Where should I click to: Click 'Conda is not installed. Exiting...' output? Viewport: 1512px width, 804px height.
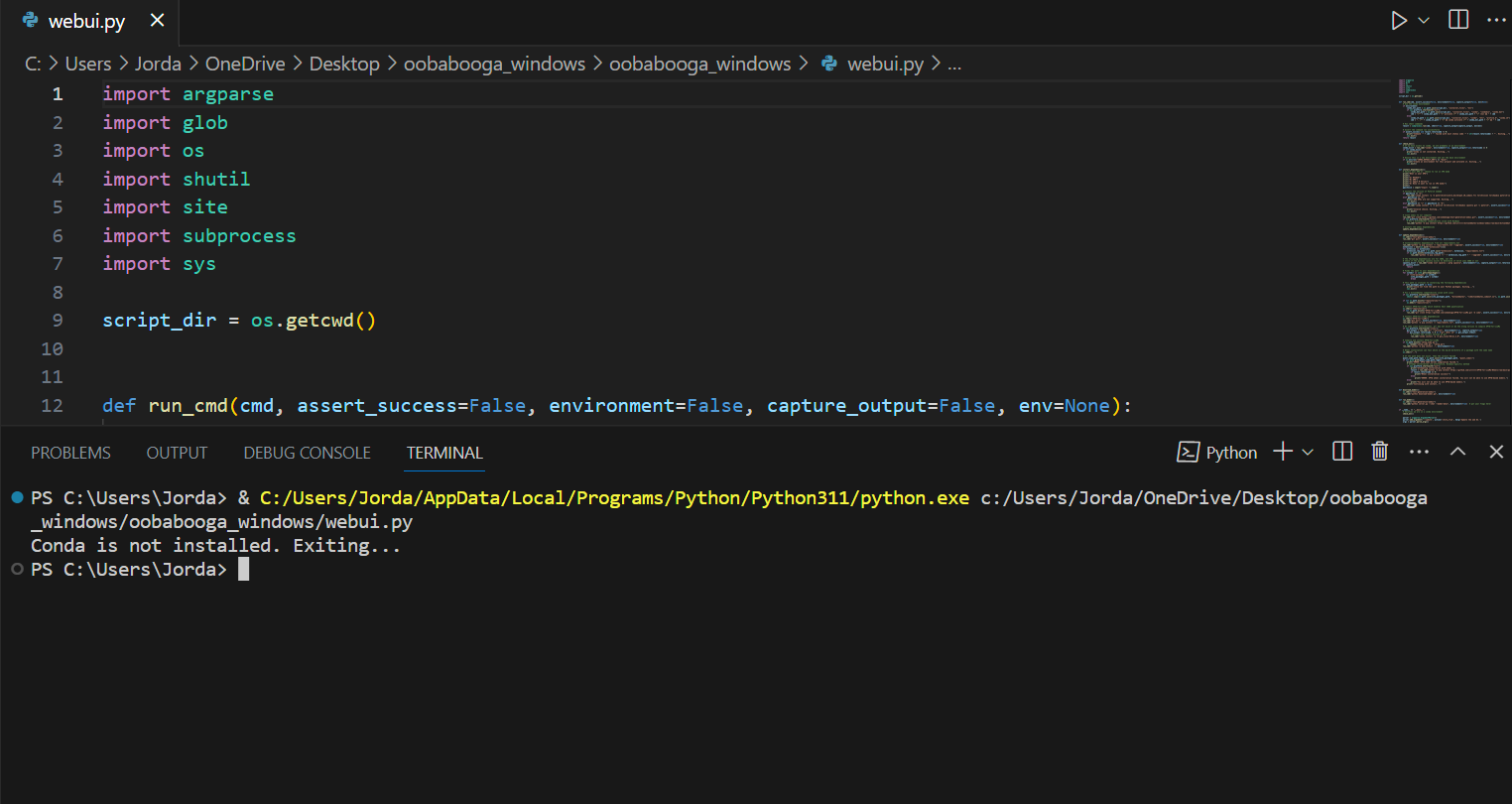(215, 546)
